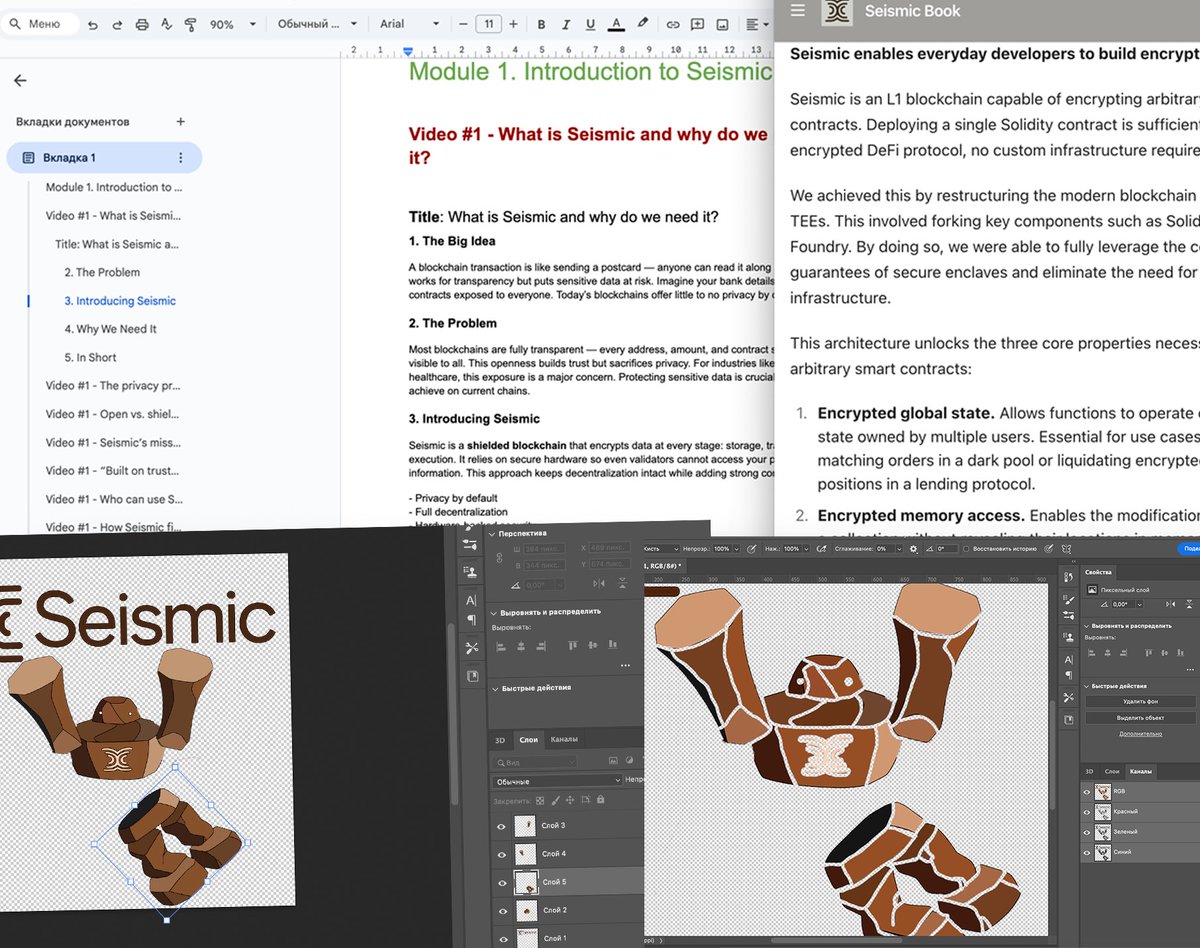Apply italic formatting in Docs toolbar
This screenshot has width=1200, height=948.
(x=565, y=24)
